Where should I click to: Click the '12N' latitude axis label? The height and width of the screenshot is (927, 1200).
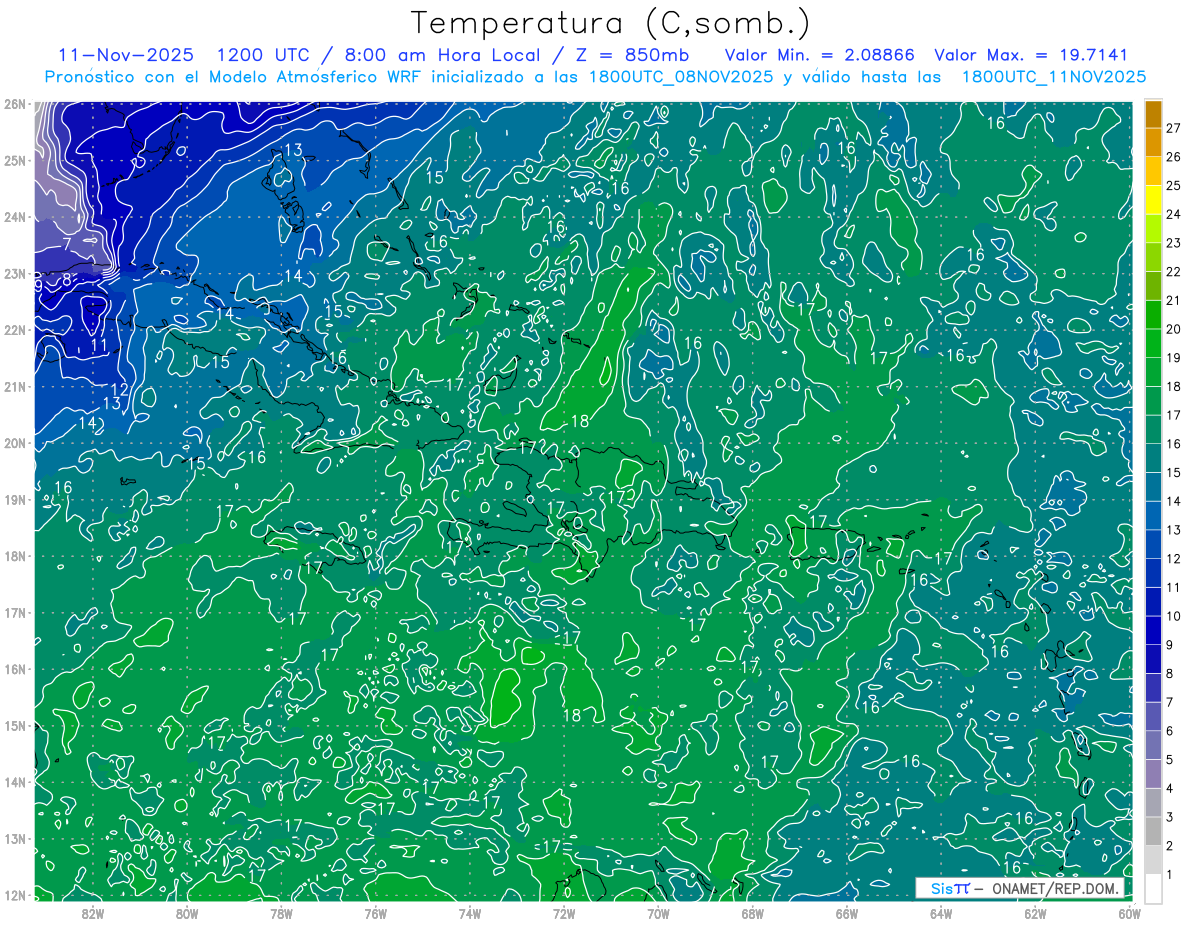15,895
